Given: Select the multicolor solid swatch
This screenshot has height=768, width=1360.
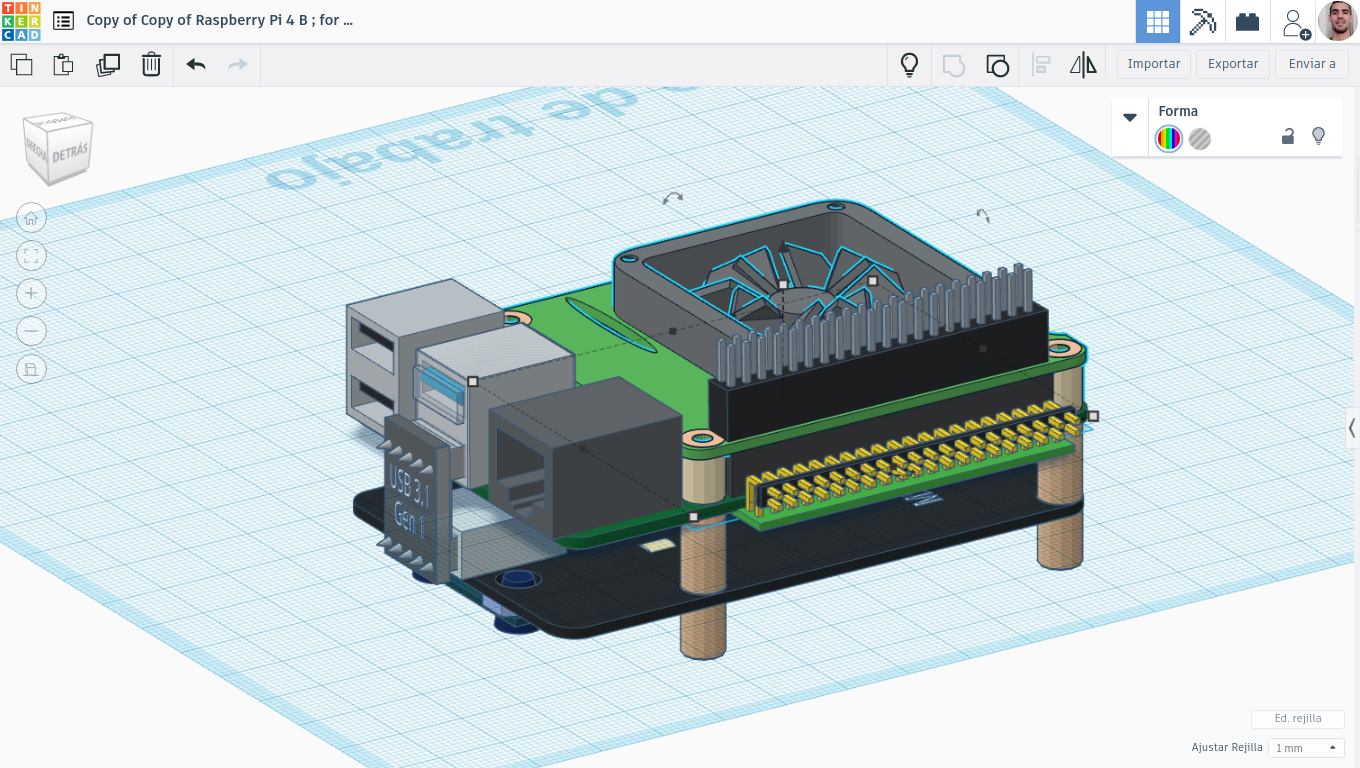Looking at the screenshot, I should (1168, 139).
